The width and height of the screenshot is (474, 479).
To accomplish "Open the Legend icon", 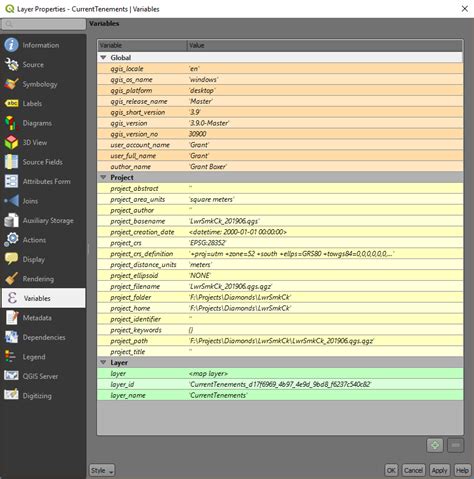I will [10, 357].
